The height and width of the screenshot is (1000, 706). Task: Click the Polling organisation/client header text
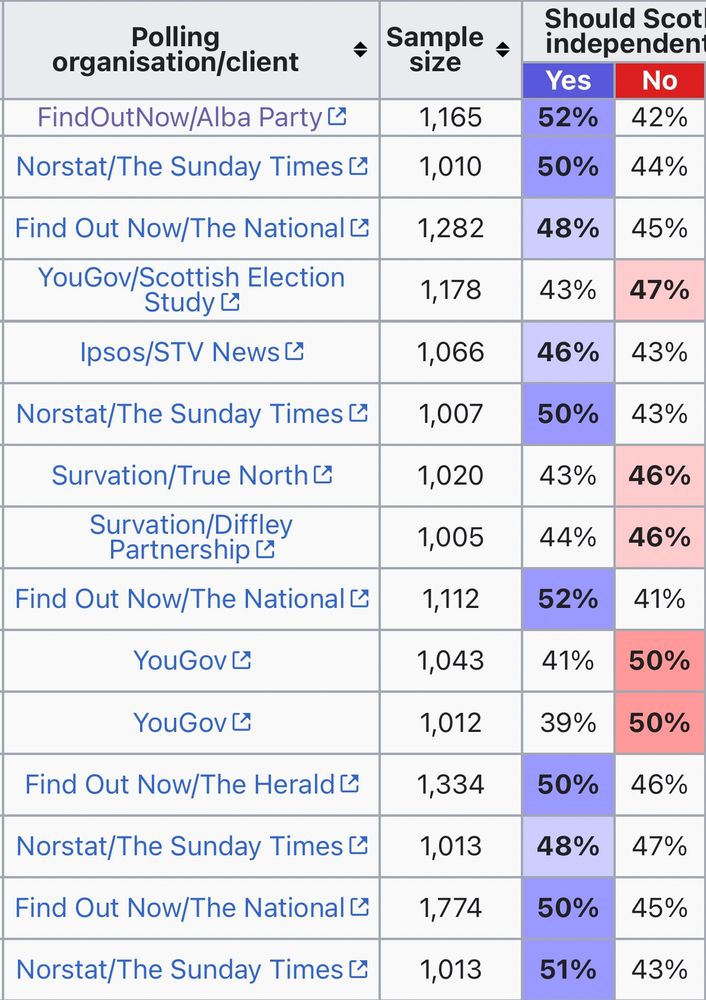click(176, 50)
